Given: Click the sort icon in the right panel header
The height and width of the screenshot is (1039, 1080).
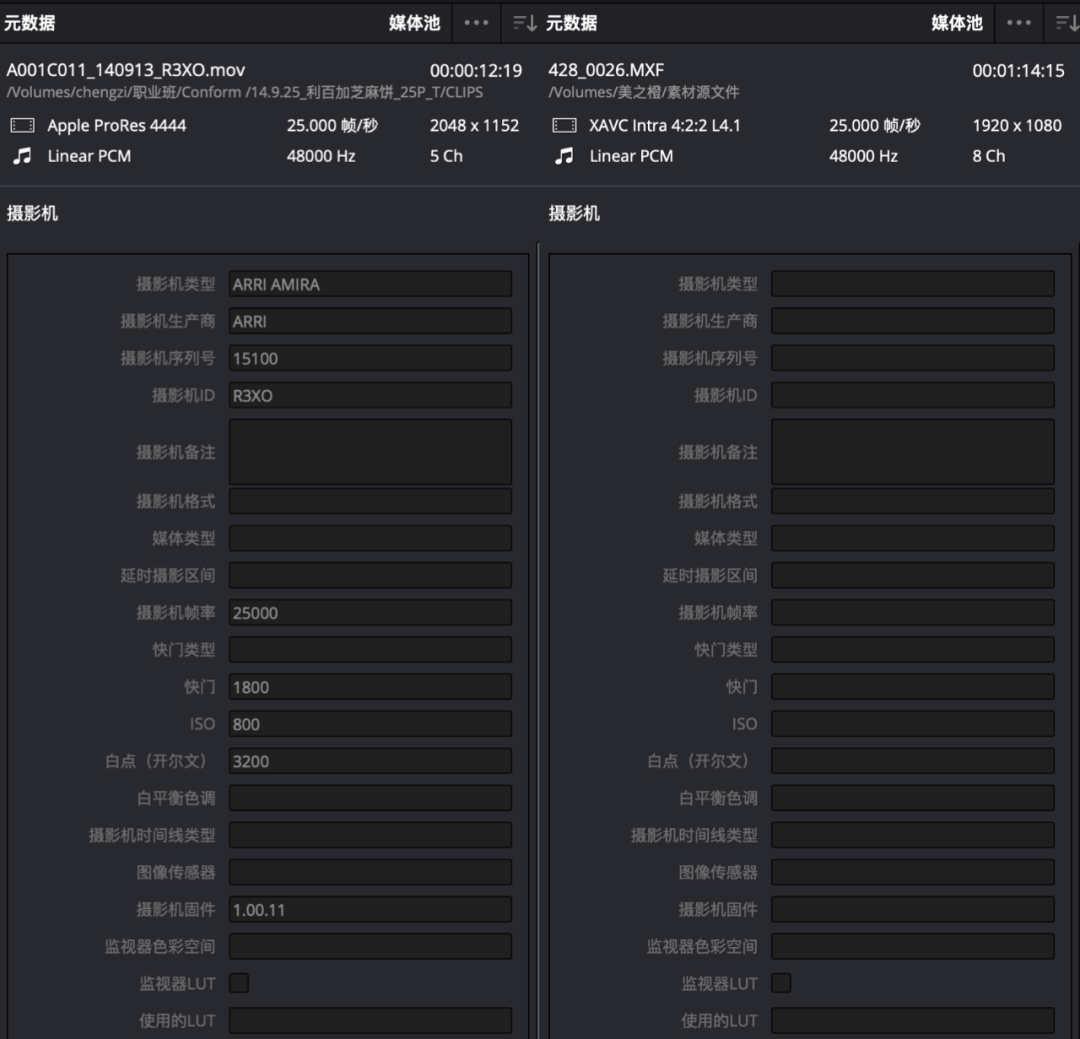Looking at the screenshot, I should 1066,23.
